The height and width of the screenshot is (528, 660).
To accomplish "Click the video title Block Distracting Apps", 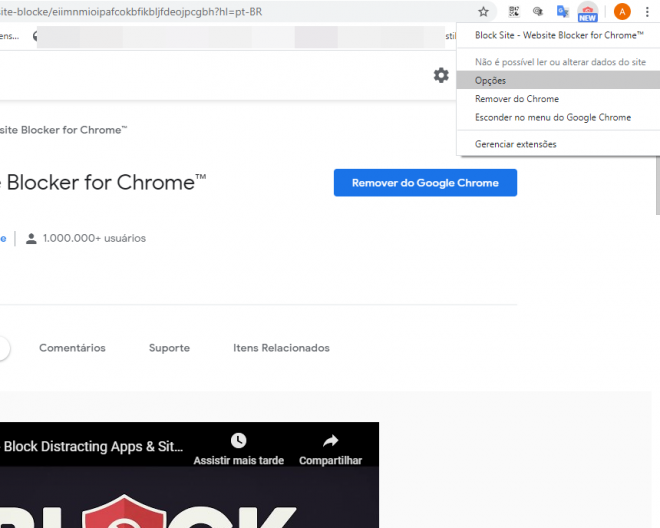I will [x=92, y=446].
